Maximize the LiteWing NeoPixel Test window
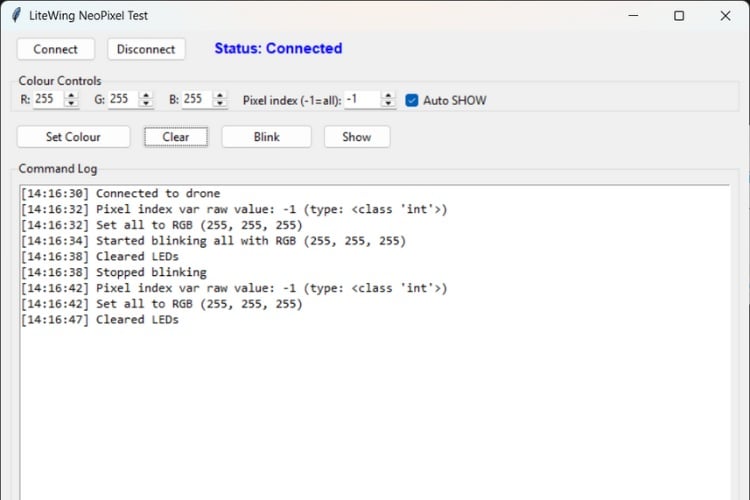This screenshot has height=500, width=750. click(x=679, y=16)
